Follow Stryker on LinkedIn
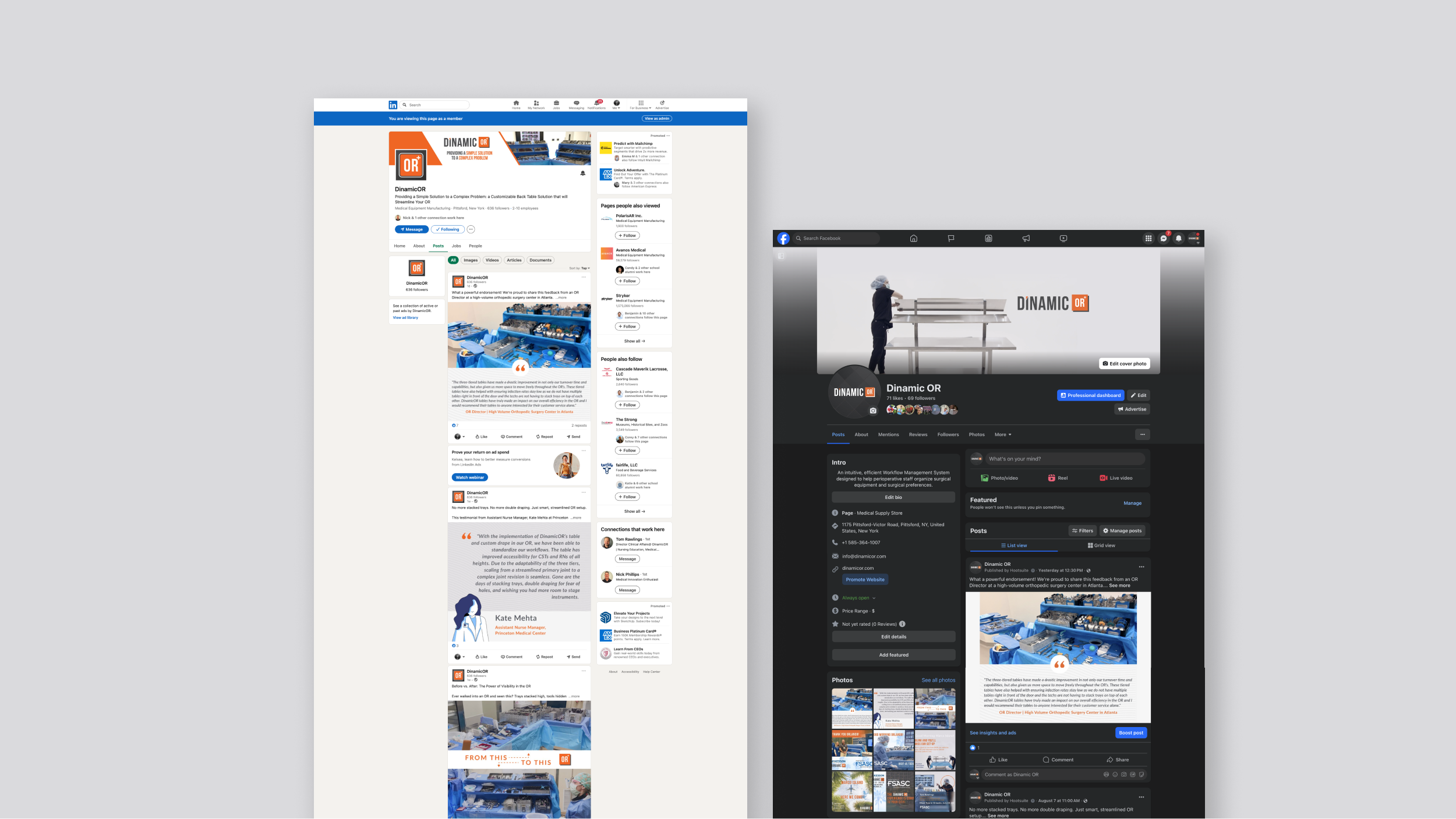The width and height of the screenshot is (1456, 819). [627, 327]
